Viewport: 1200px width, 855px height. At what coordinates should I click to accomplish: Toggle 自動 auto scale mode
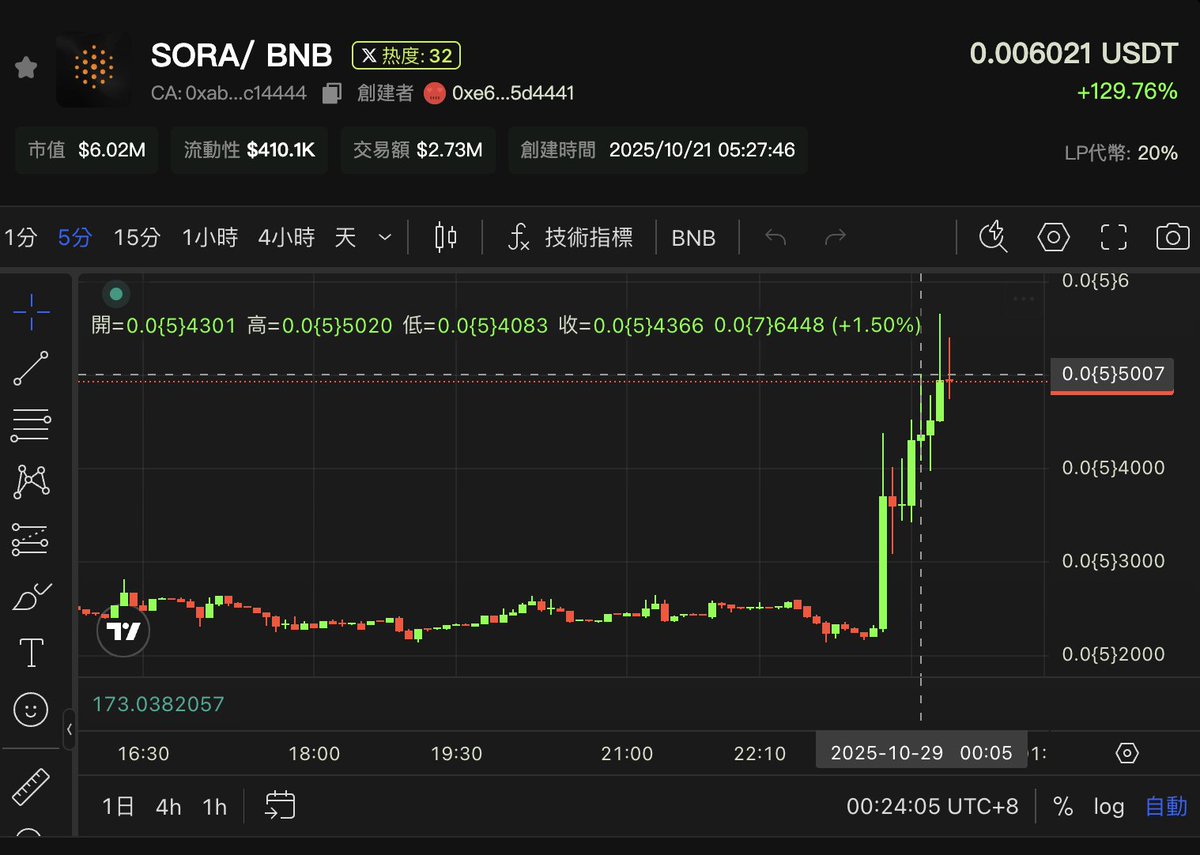click(x=1166, y=806)
